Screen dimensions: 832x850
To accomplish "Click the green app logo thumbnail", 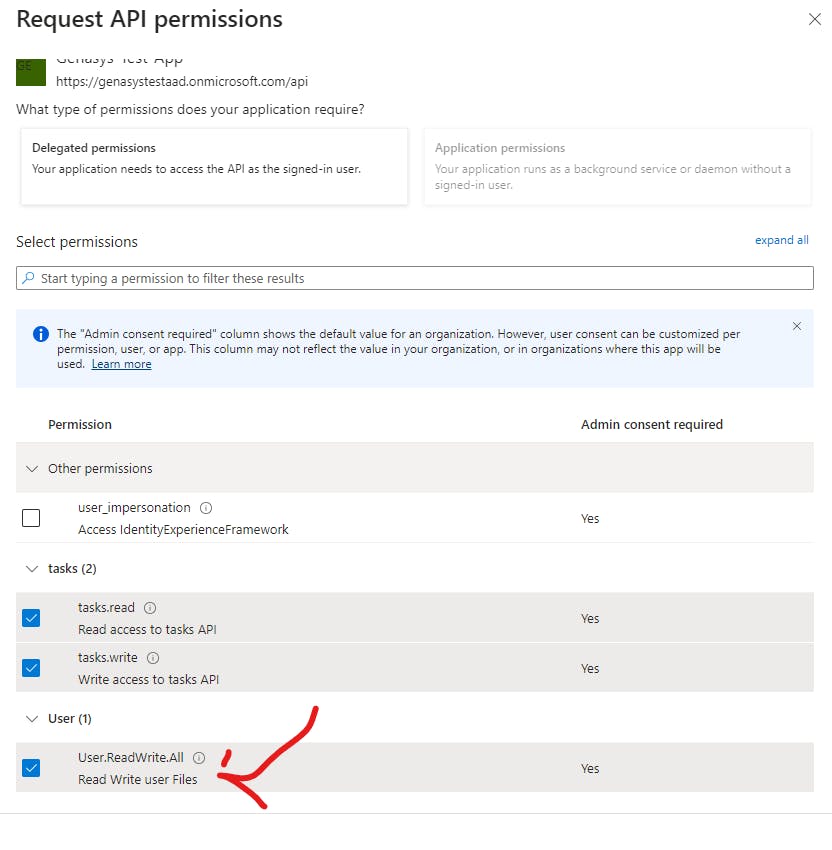I will (31, 72).
